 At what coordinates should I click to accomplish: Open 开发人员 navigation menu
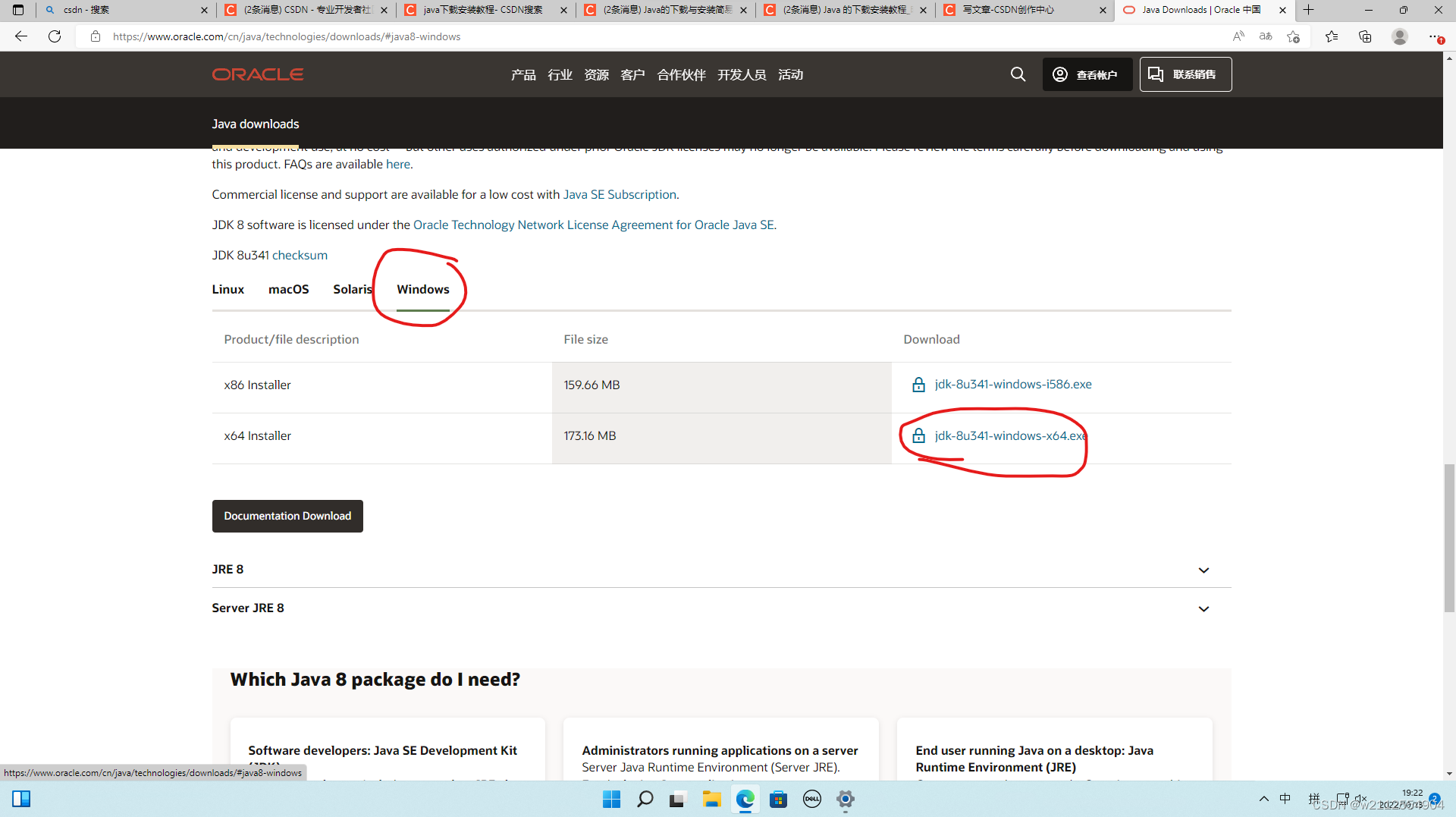(x=742, y=74)
